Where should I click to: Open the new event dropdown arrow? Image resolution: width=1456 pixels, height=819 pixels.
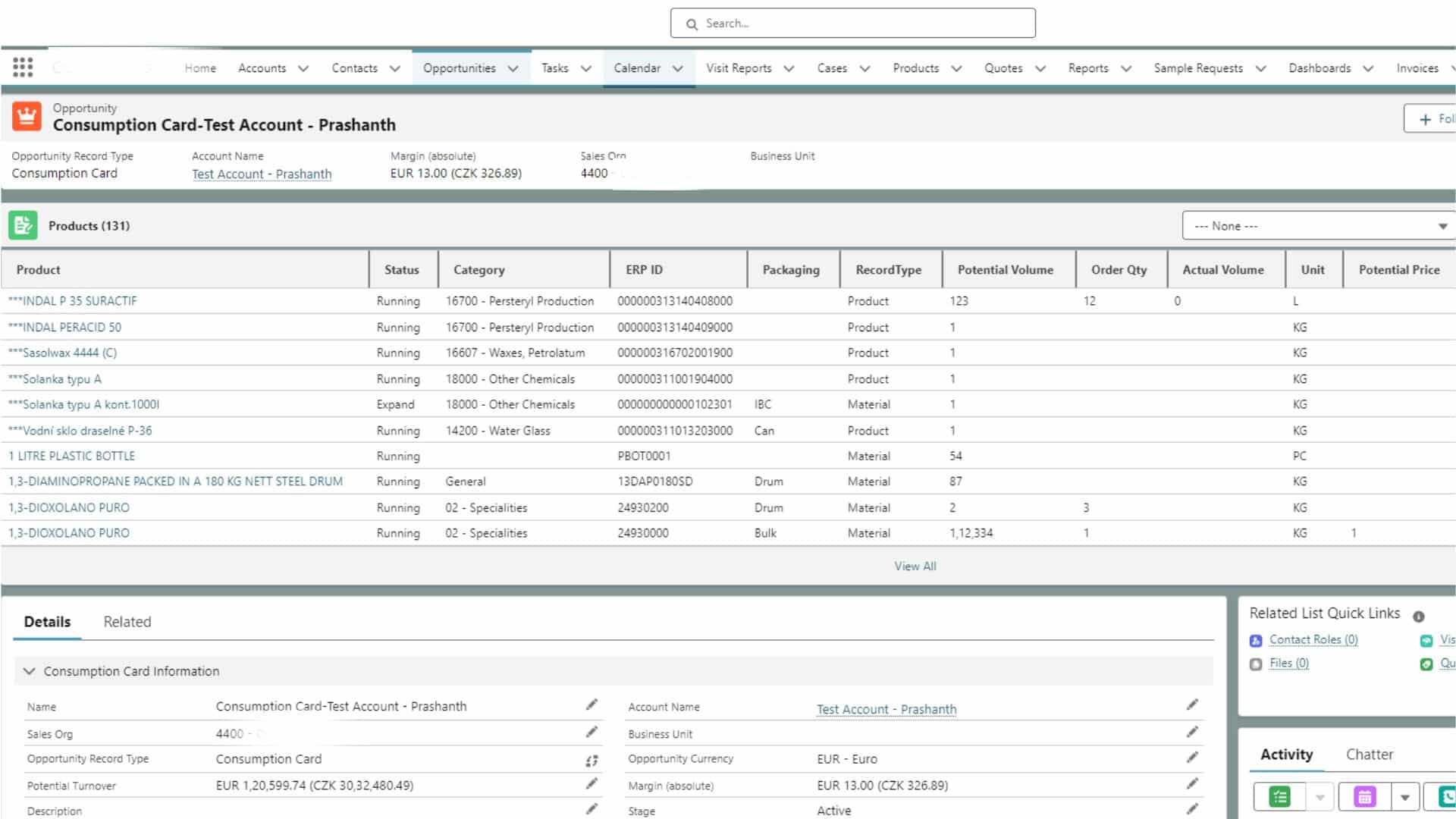tap(1405, 797)
